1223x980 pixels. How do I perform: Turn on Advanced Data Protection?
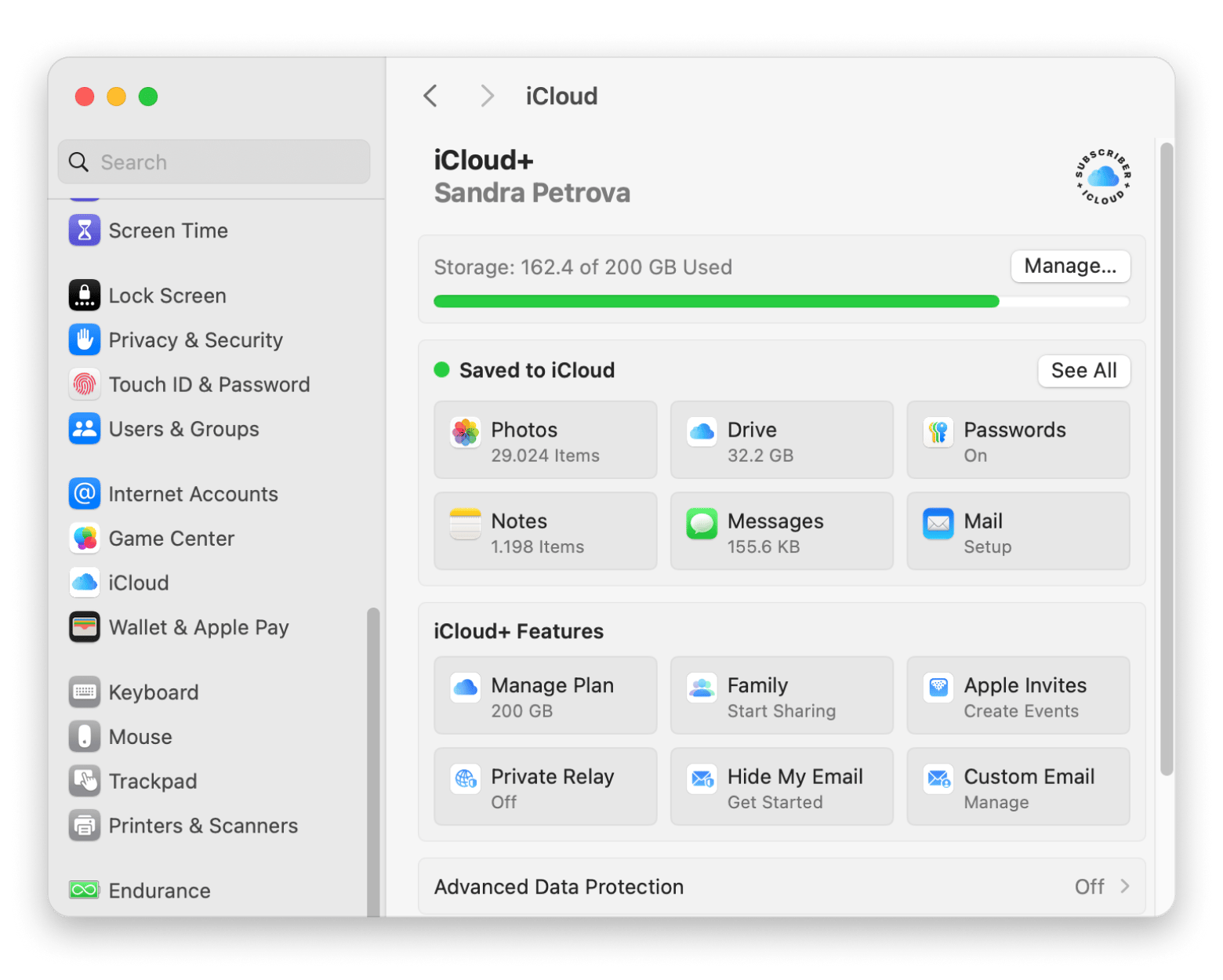coord(782,887)
